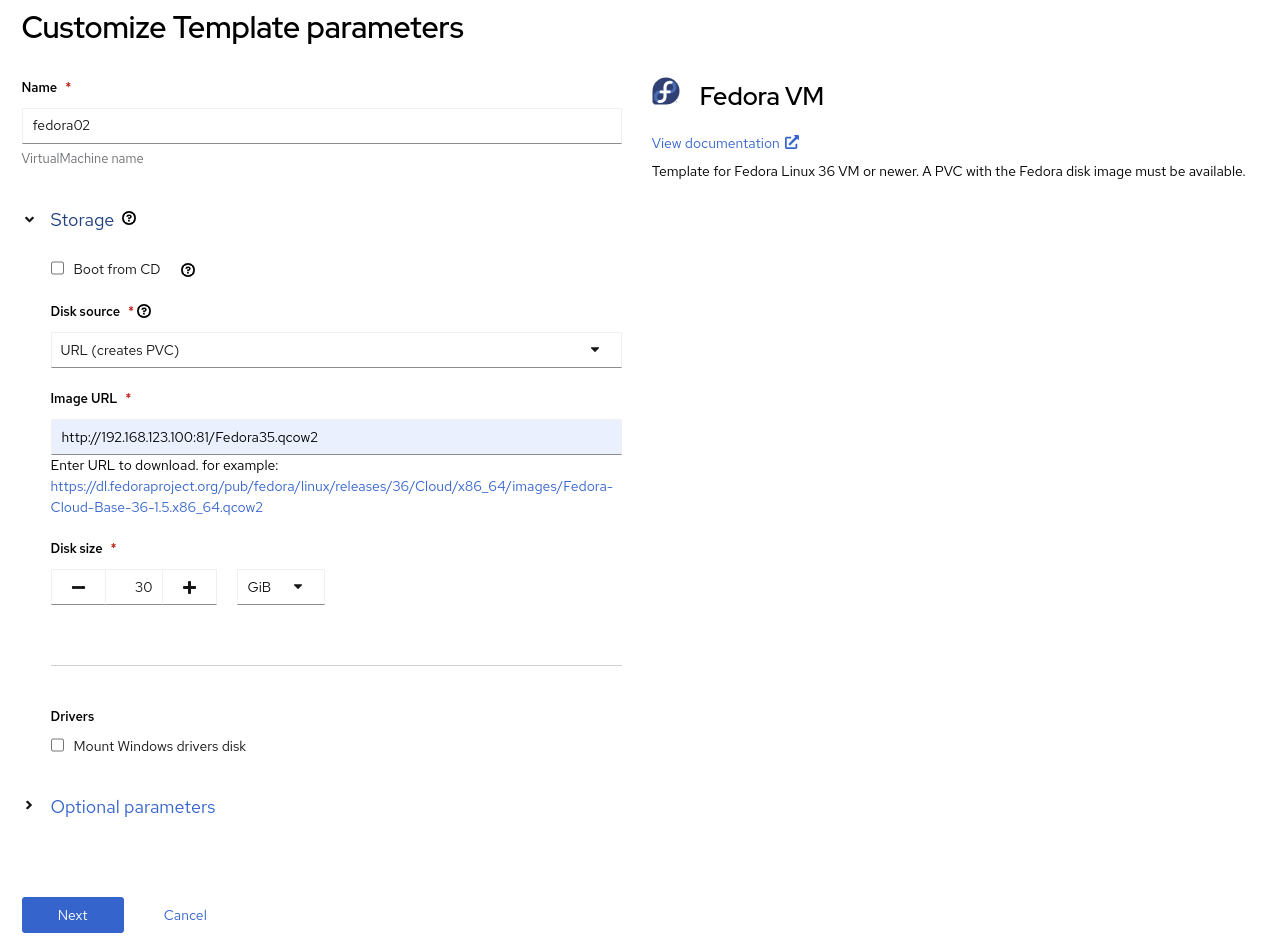This screenshot has height=938, width=1269.
Task: Increase disk size with the plus button
Action: coord(189,587)
